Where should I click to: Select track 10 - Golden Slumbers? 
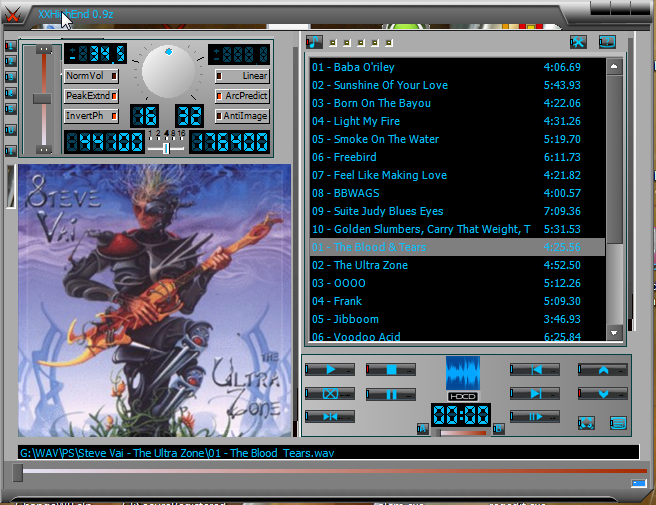click(457, 229)
